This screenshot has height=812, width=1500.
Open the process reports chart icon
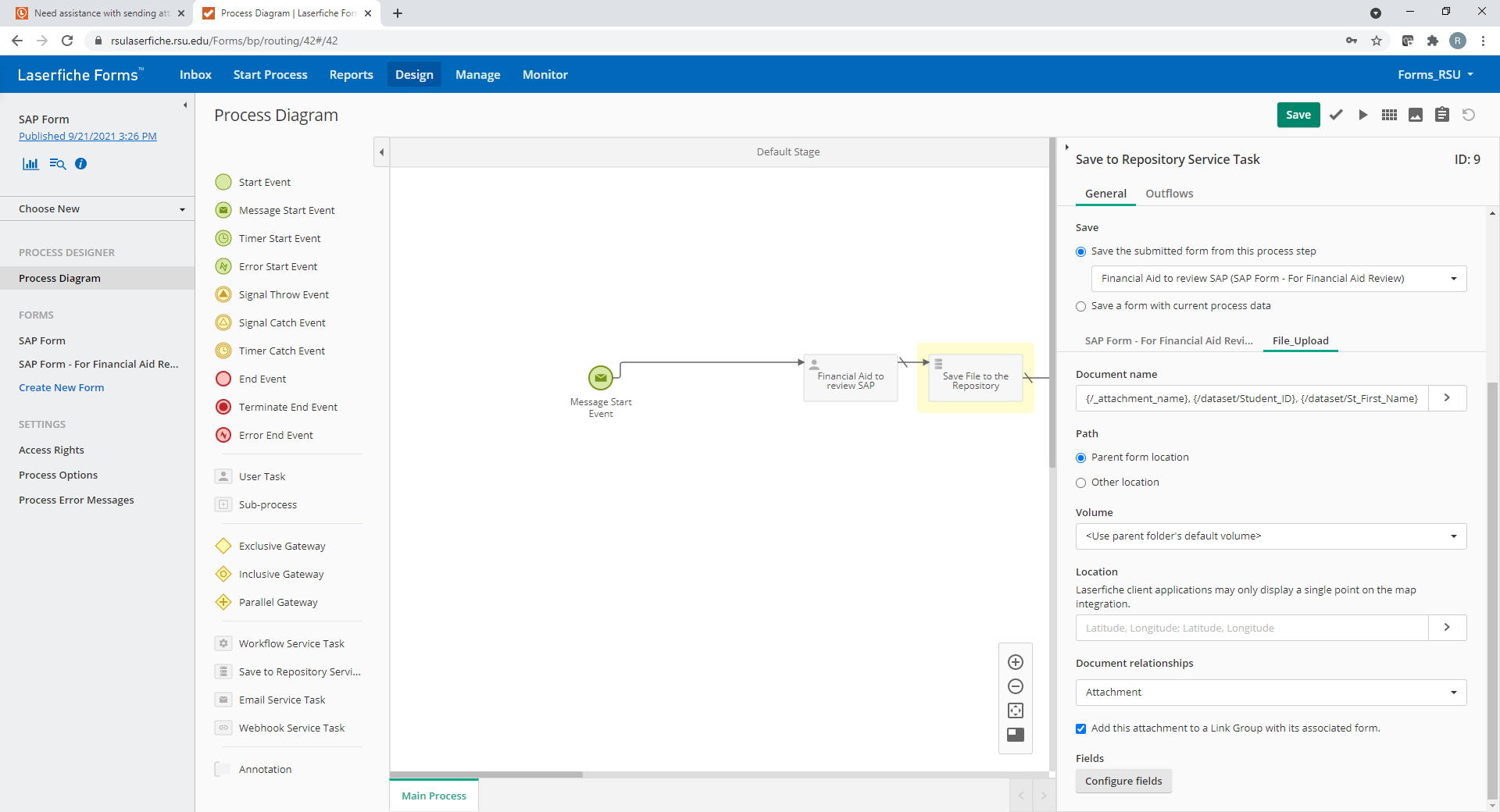[x=30, y=164]
